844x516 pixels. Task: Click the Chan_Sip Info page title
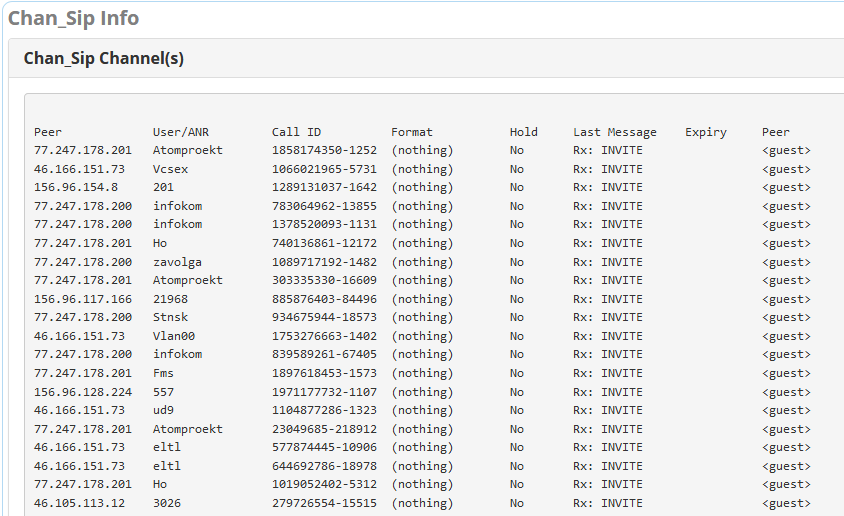click(x=74, y=18)
